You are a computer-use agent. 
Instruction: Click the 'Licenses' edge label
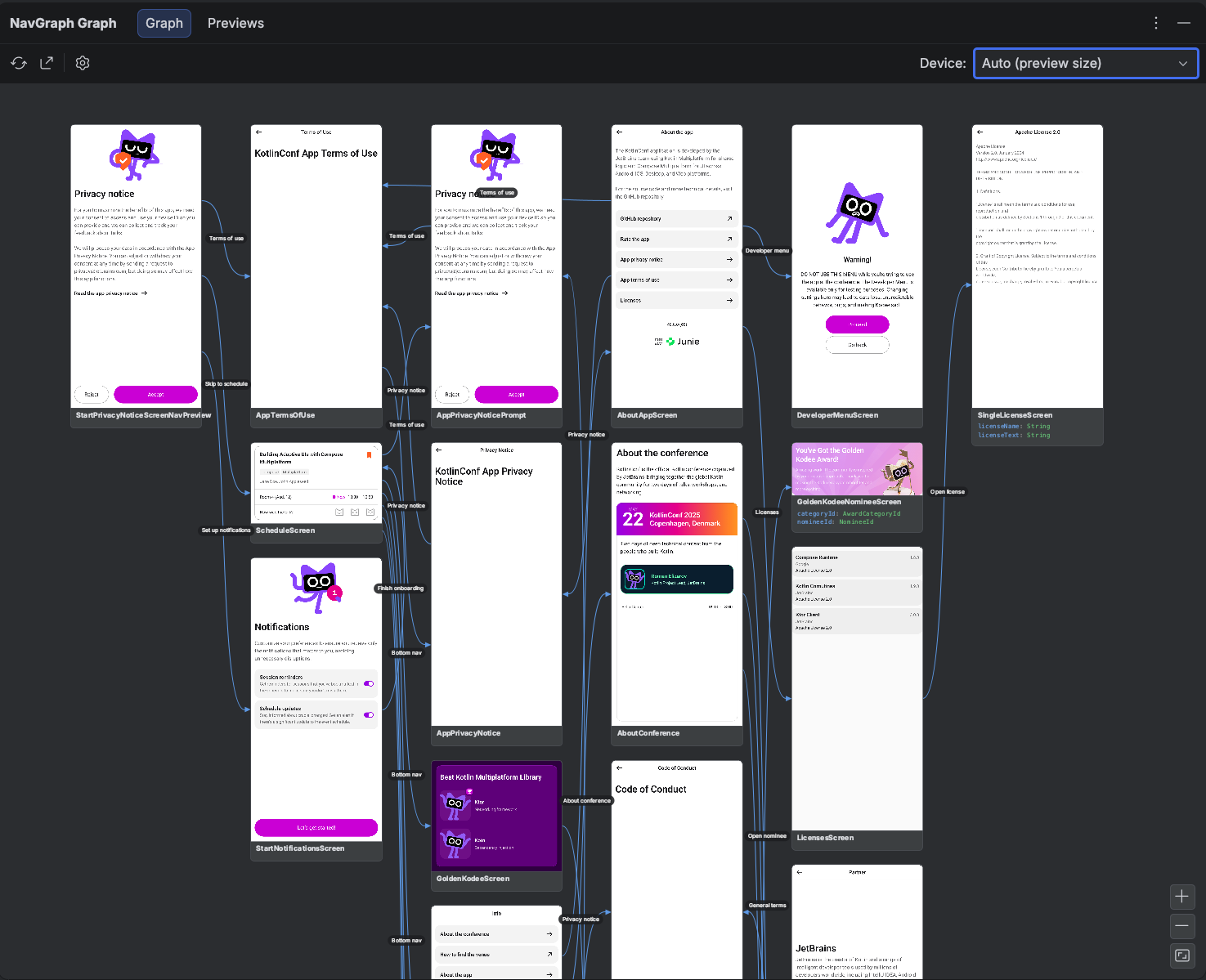click(767, 512)
